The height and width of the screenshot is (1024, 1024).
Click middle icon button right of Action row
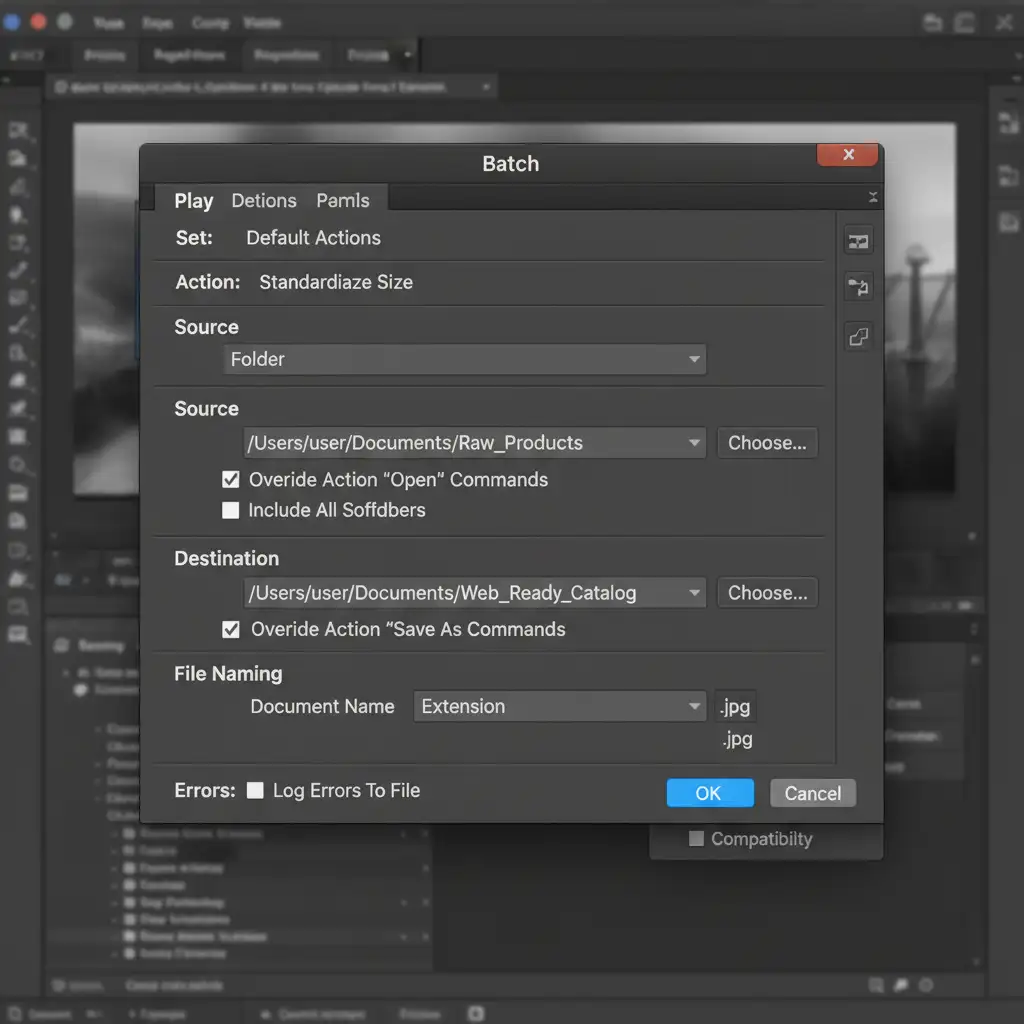858,288
